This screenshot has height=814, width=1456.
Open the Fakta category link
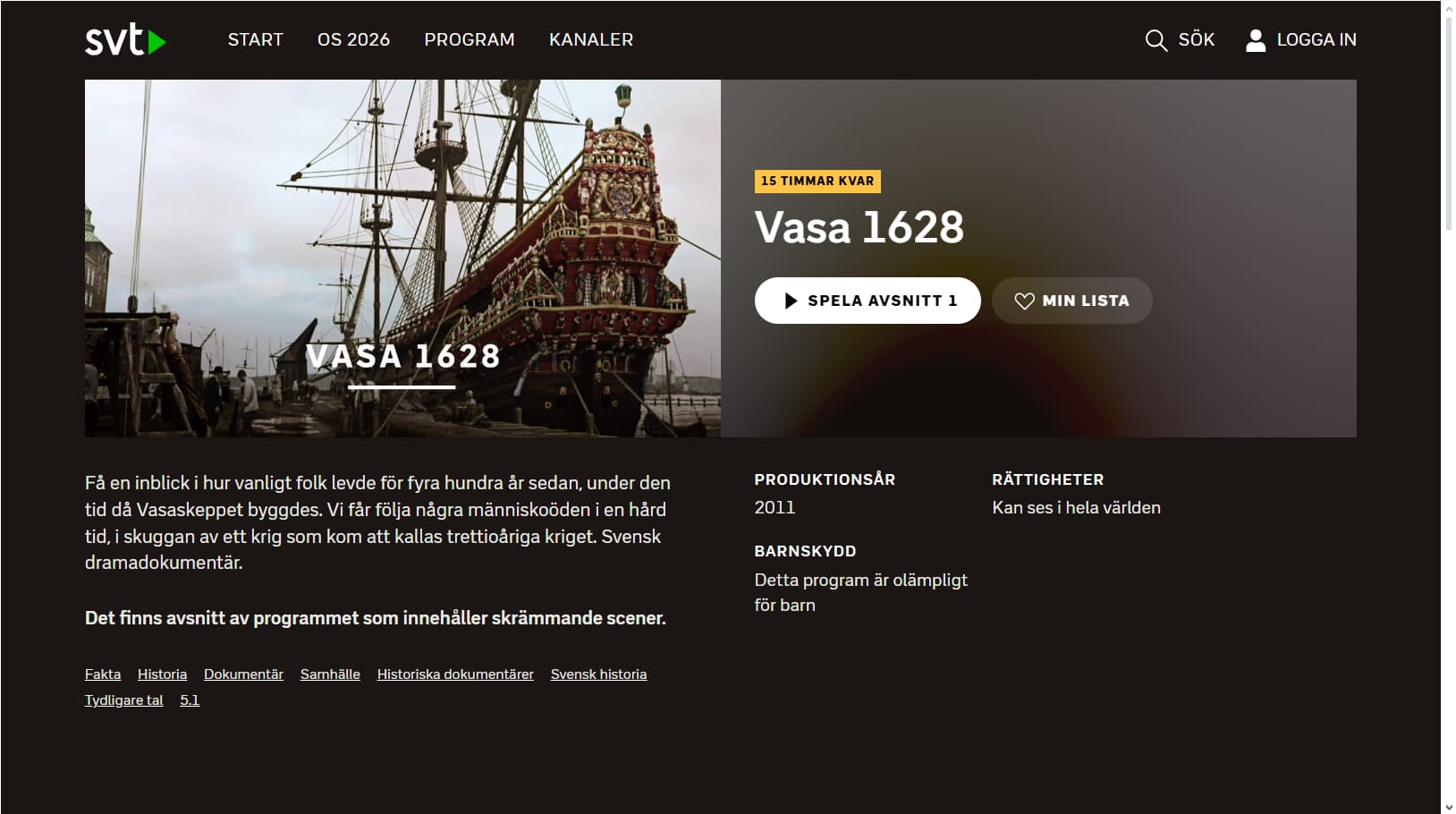[x=103, y=674]
